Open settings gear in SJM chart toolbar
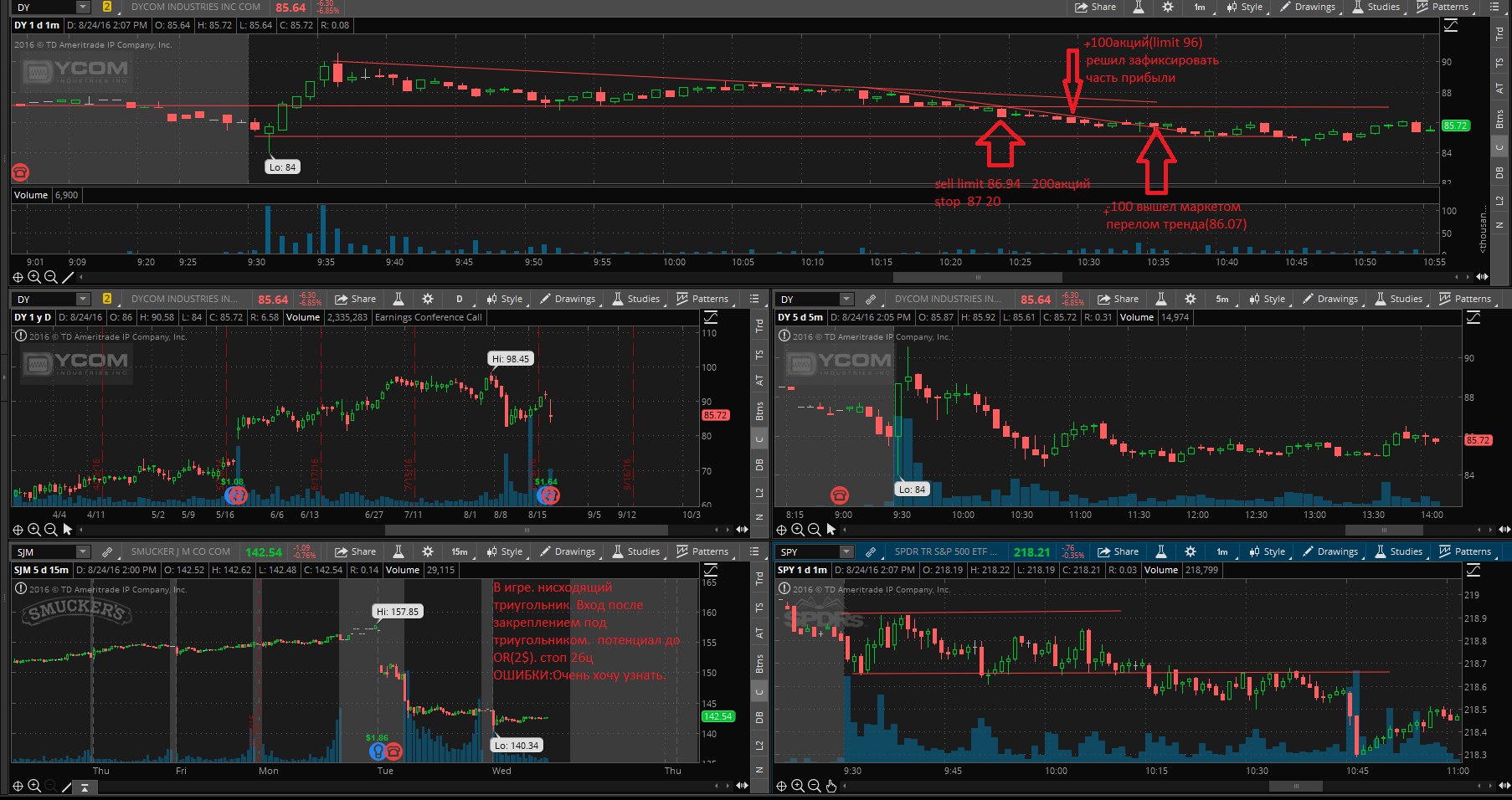 coord(428,551)
